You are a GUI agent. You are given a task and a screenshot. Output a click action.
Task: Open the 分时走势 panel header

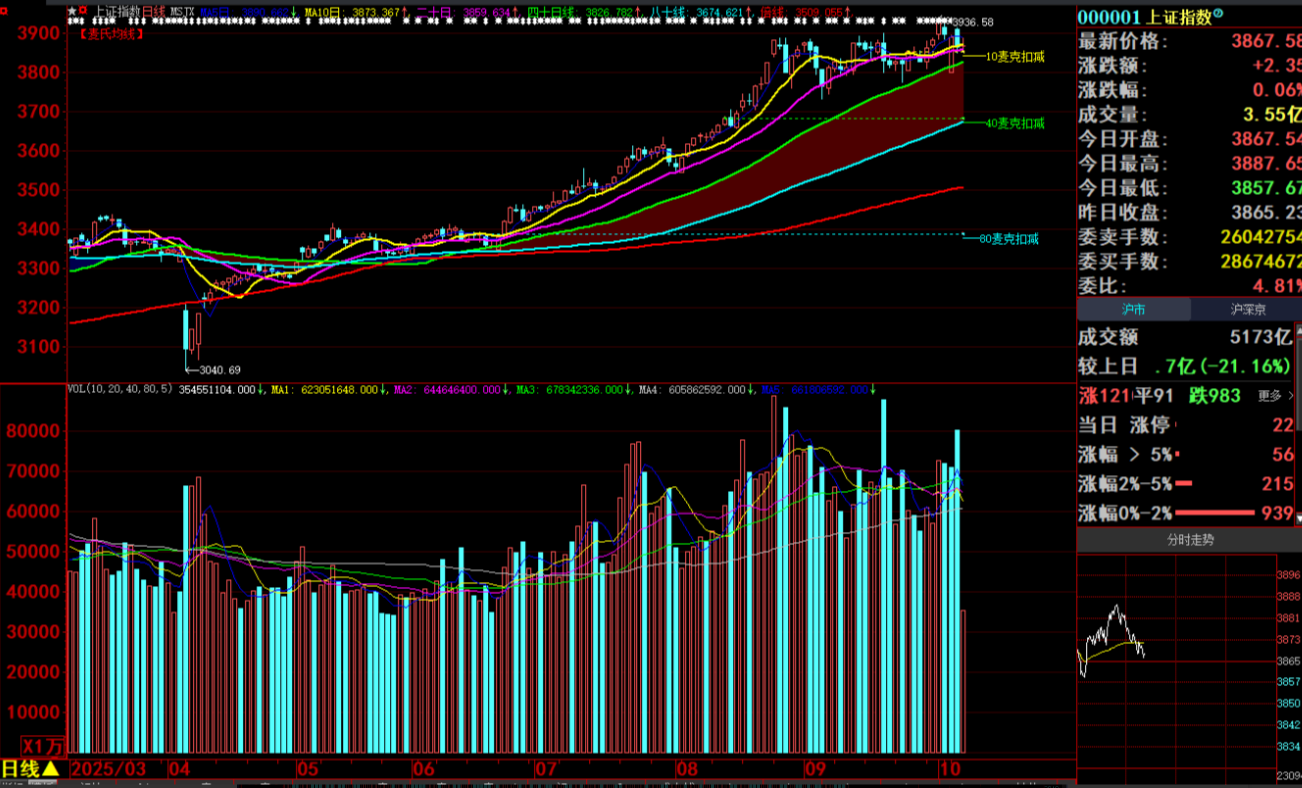click(x=1190, y=540)
